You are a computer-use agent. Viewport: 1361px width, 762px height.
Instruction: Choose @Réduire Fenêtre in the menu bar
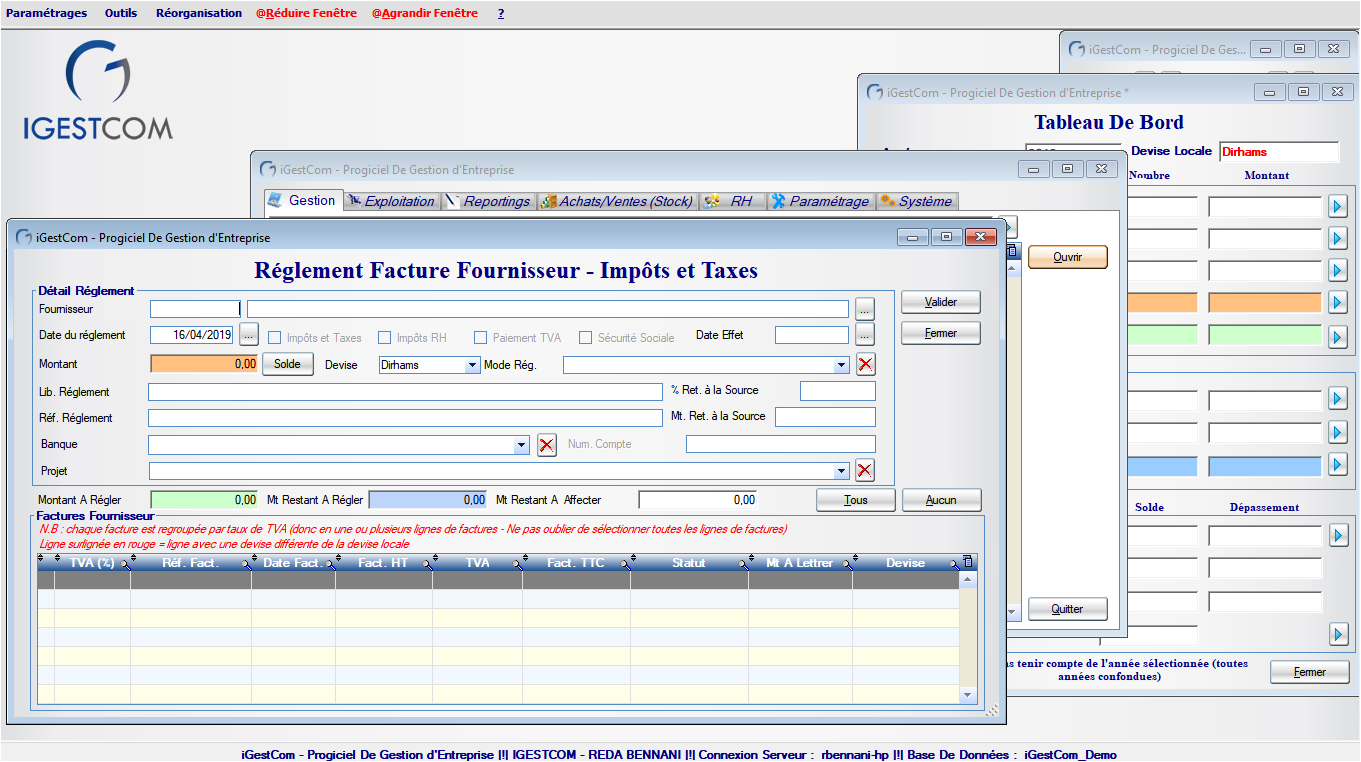point(306,13)
